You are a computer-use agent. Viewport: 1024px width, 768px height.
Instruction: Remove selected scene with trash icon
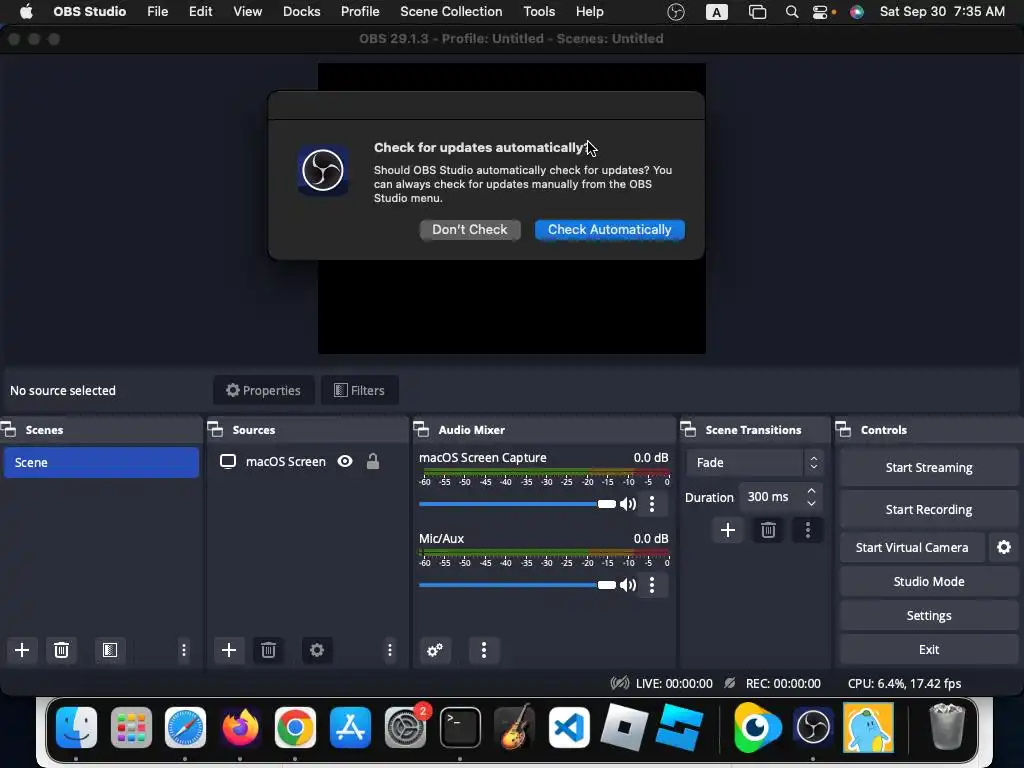61,650
